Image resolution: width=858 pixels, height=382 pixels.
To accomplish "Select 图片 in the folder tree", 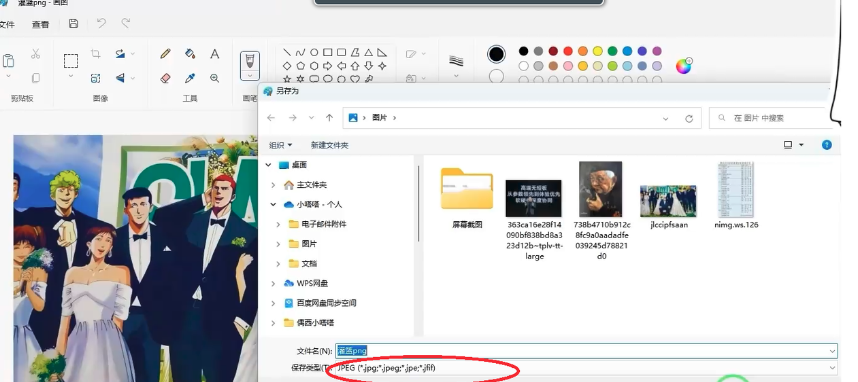I will (309, 244).
